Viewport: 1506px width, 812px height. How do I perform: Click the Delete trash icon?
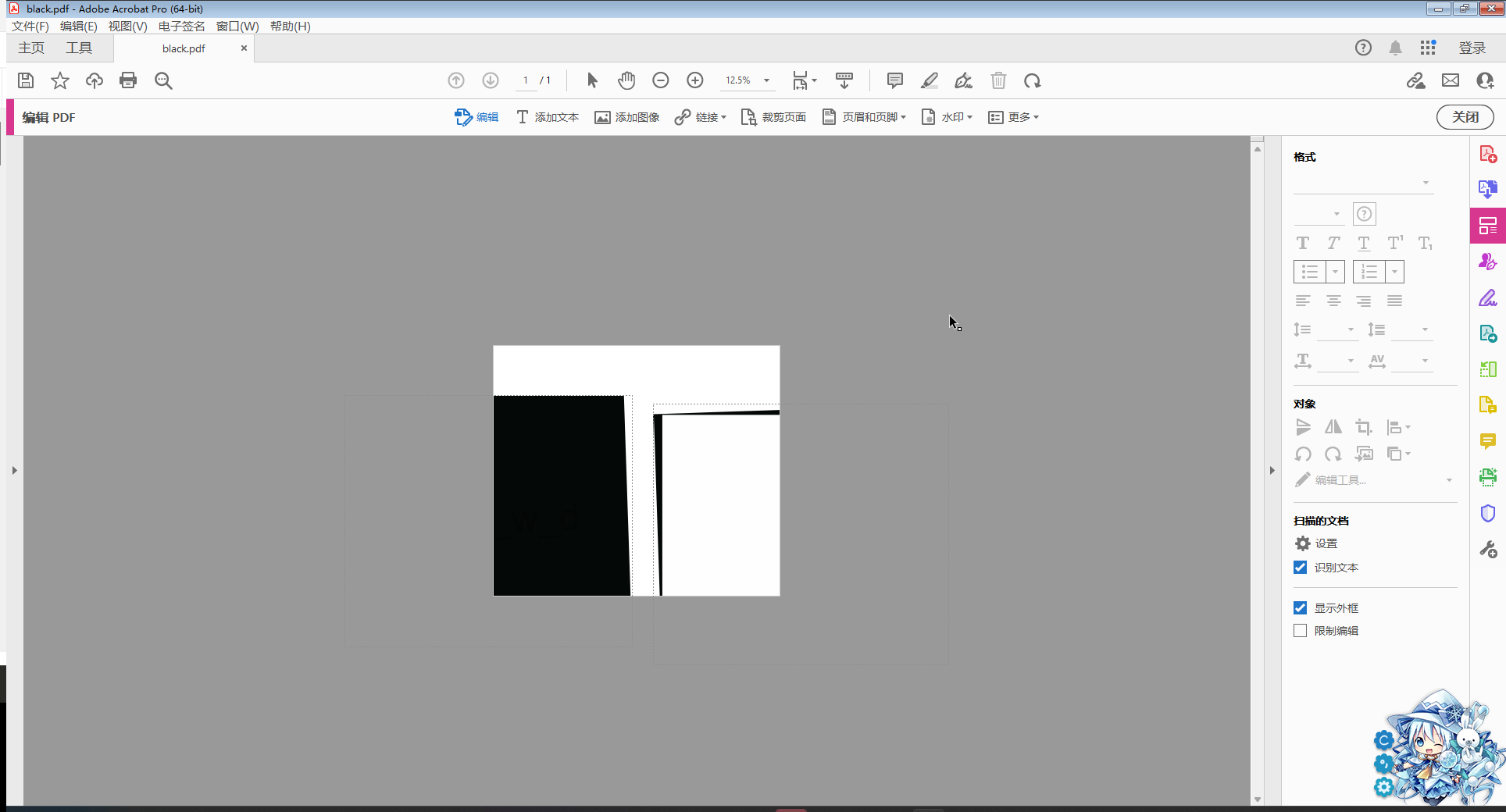998,80
